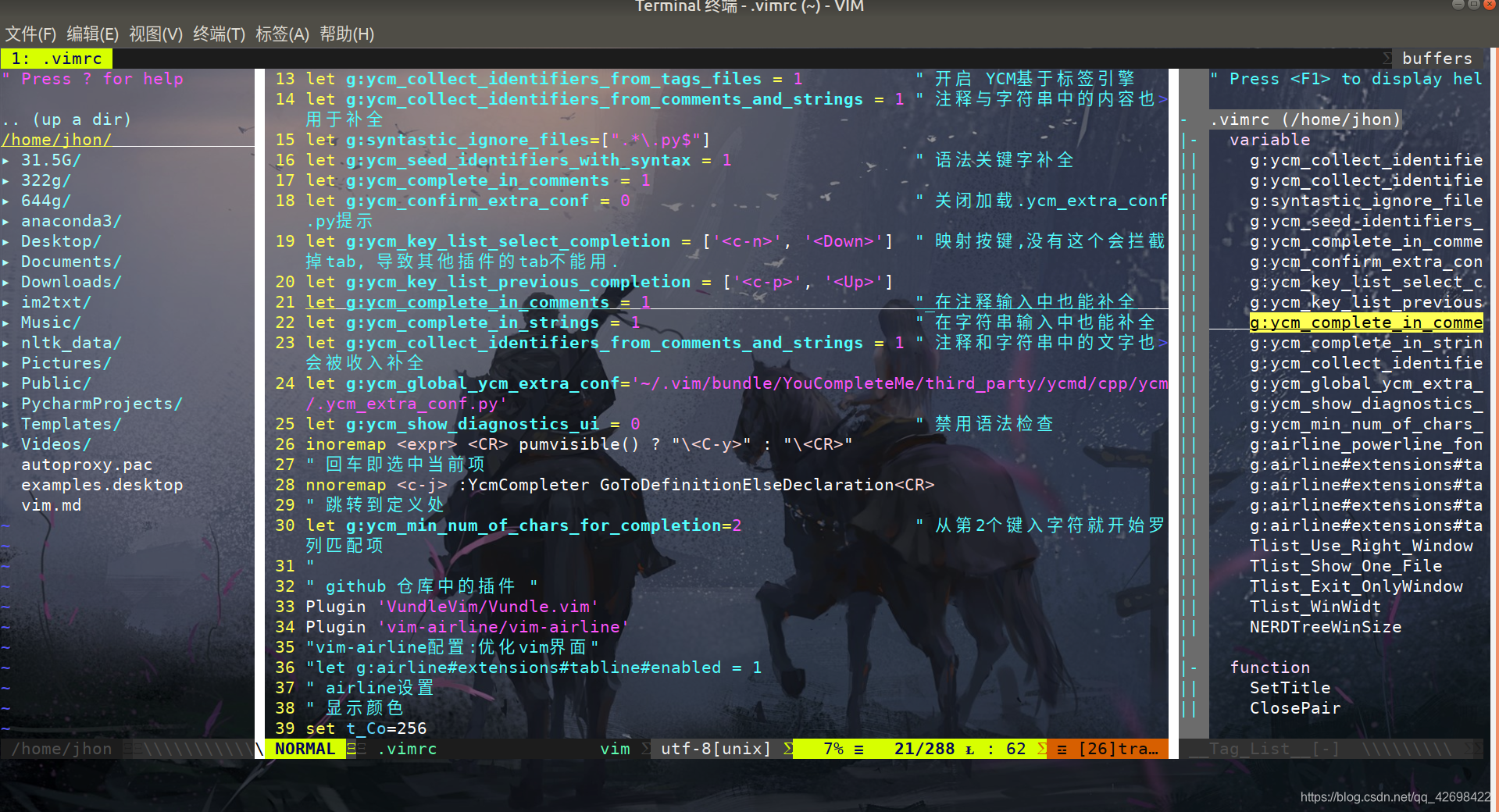1499x812 pixels.
Task: Open autoproxy.pac file in NERDTree
Action: 87,465
